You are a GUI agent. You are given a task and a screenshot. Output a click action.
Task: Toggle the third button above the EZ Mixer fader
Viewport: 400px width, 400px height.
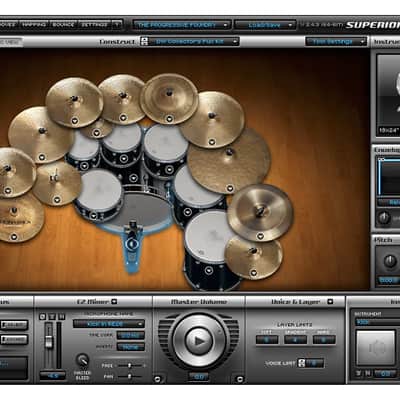62,316
